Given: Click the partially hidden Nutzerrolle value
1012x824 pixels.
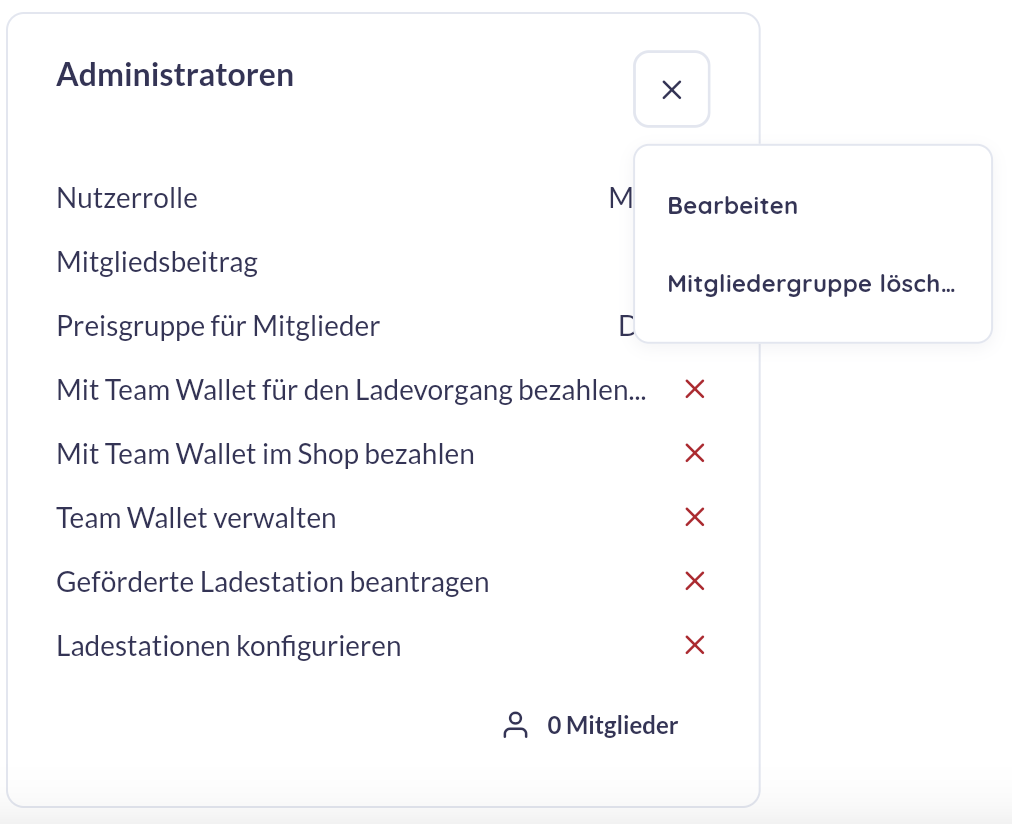Looking at the screenshot, I should (x=621, y=198).
